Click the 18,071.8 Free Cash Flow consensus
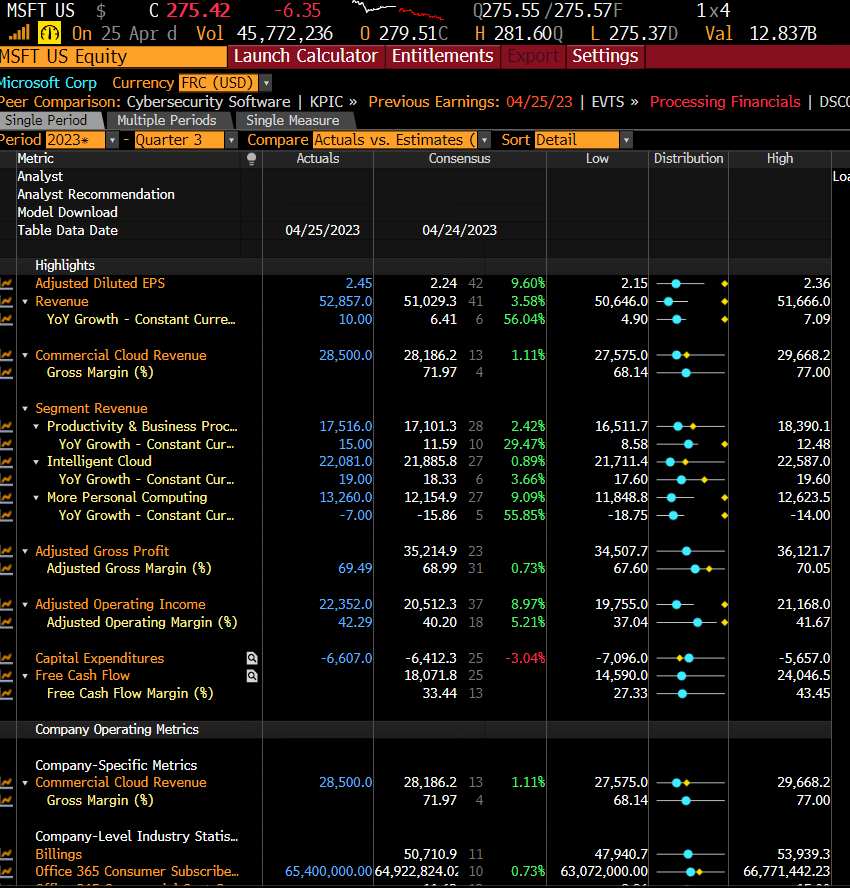This screenshot has width=850, height=888. pos(430,676)
